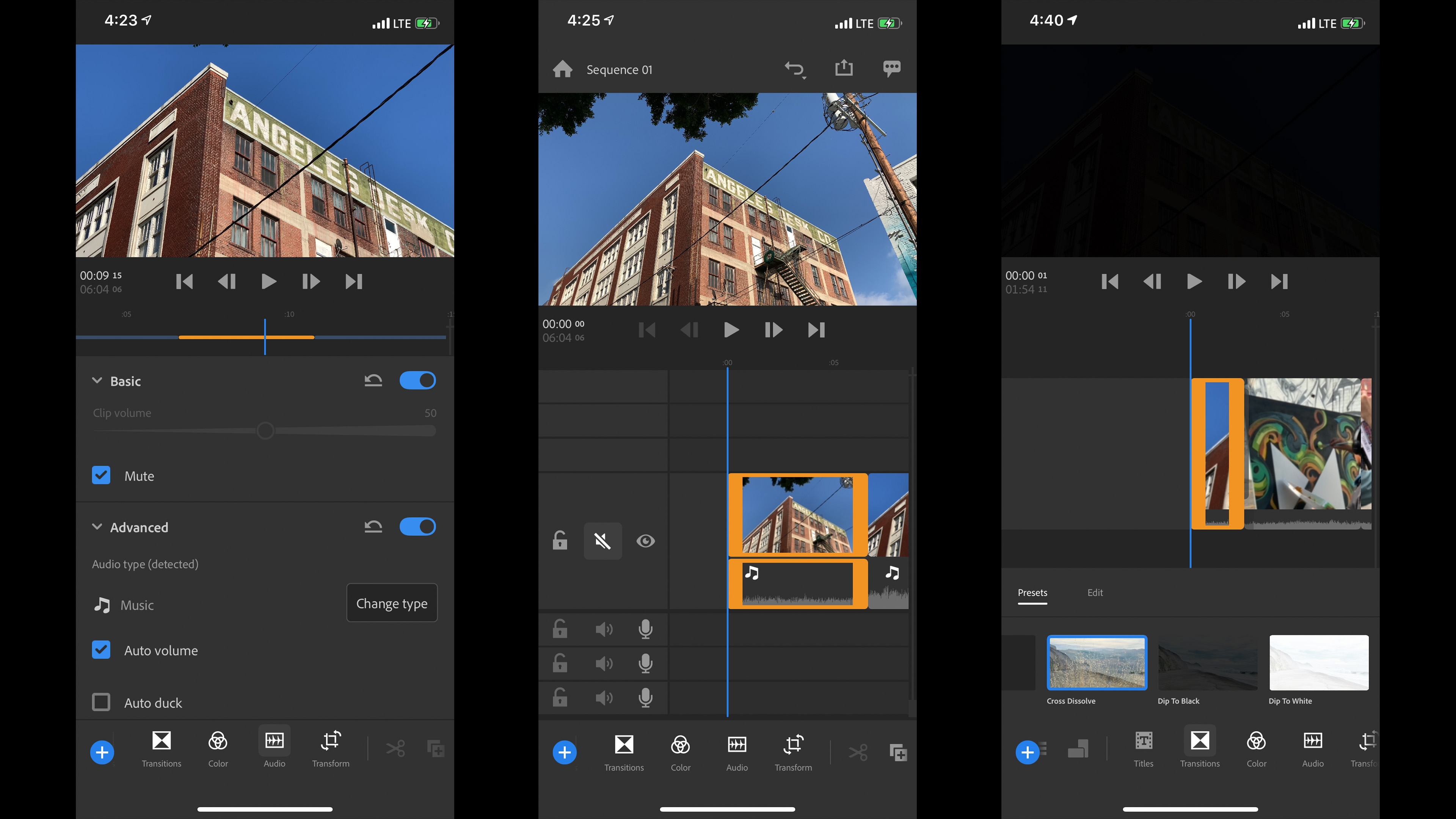
Task: Open the Home screen icon
Action: tap(562, 69)
